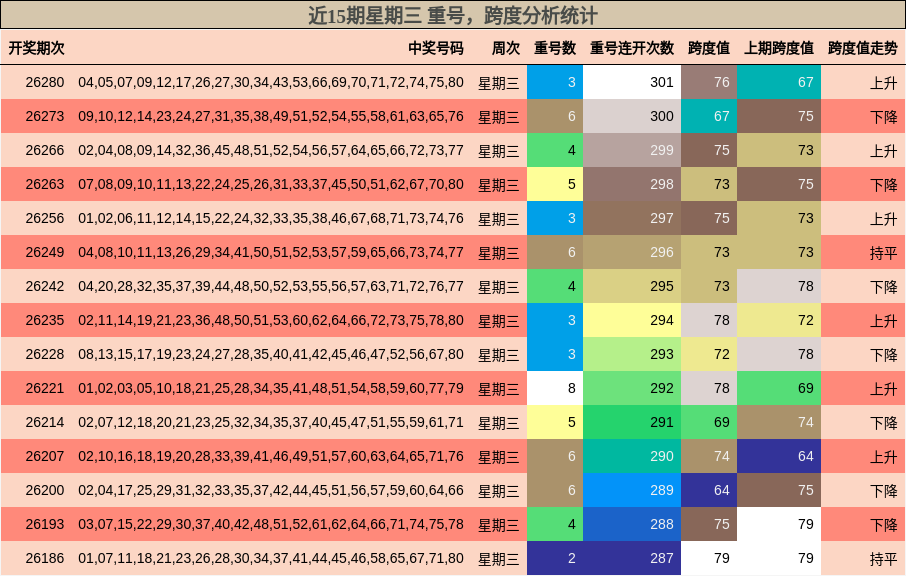The image size is (906, 576).
Task: Click consecutive count cell 289
Action: [632, 490]
